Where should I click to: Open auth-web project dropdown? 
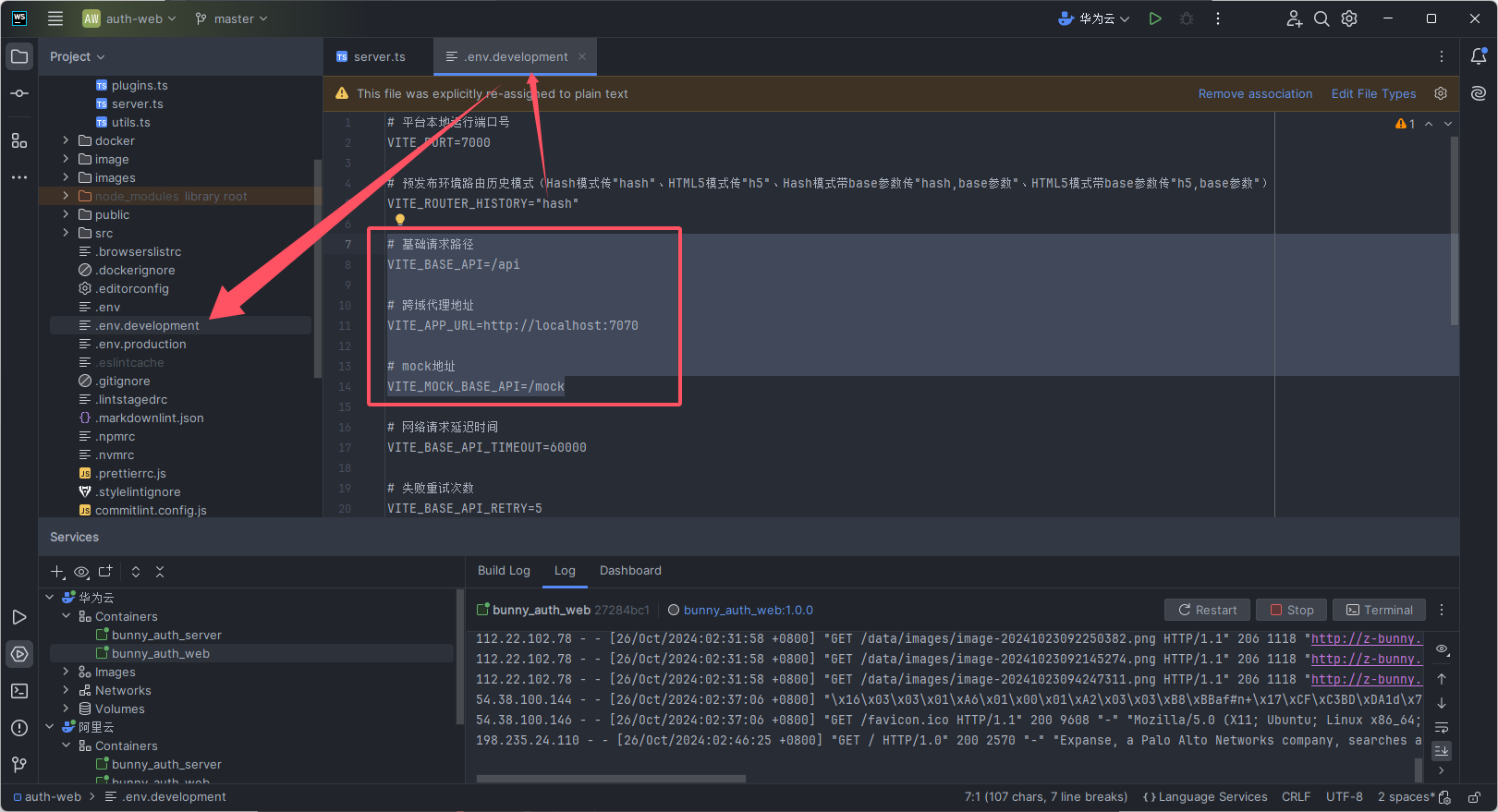129,18
